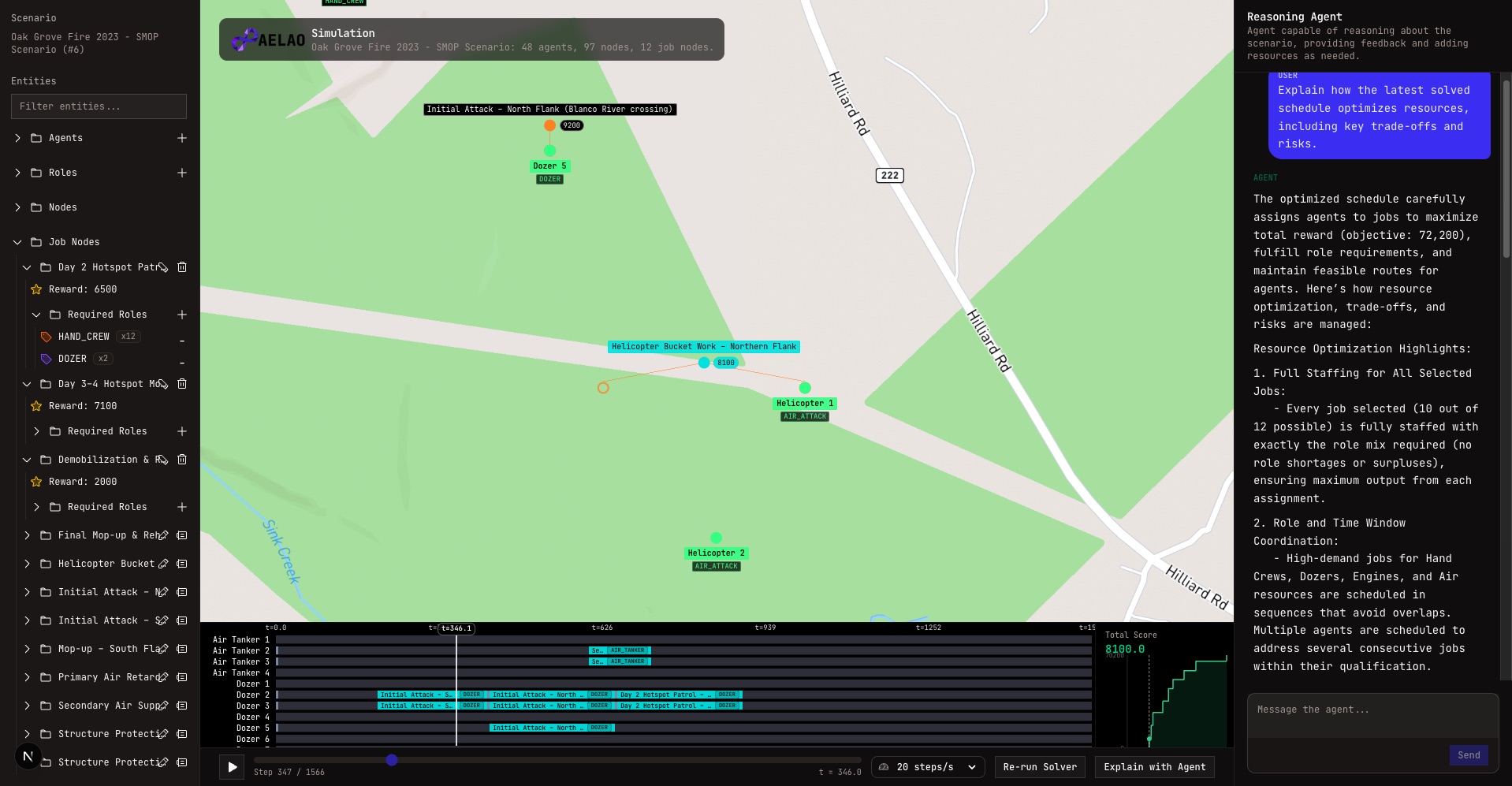Collapse the Day 2 Hotspot Patrol node
This screenshot has height=786, width=1512.
tap(27, 267)
